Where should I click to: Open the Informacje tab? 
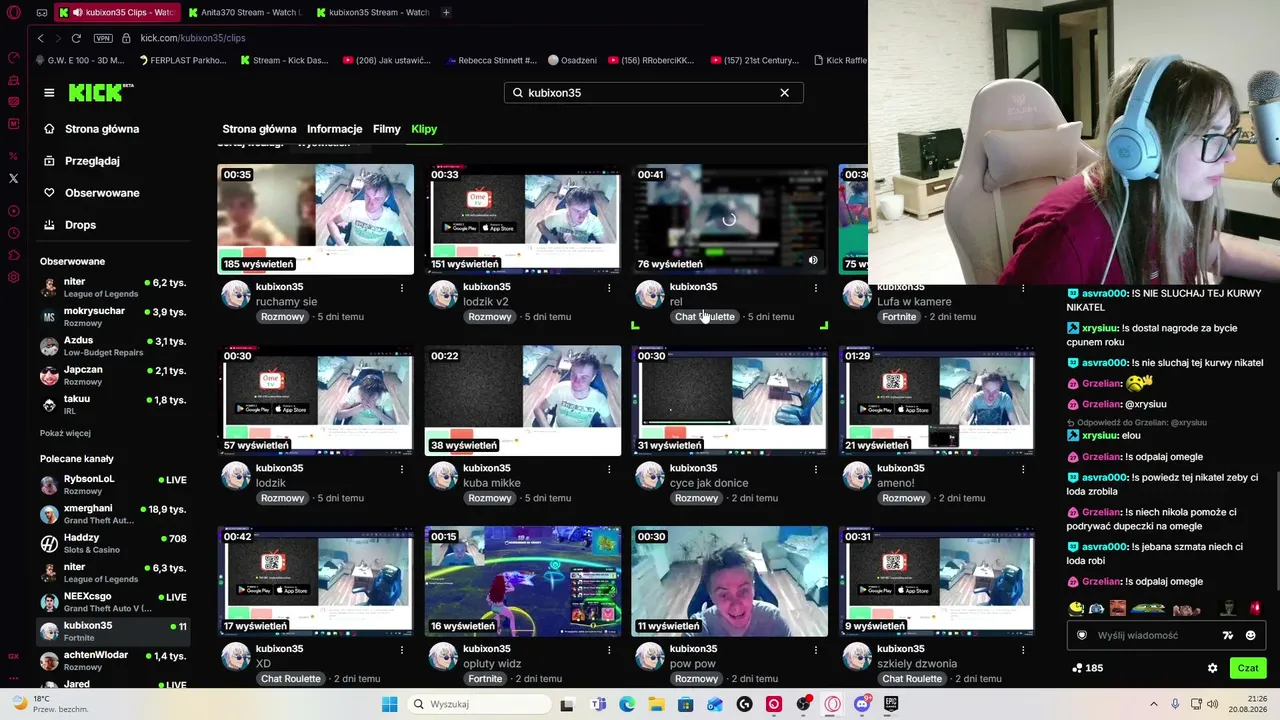coord(335,129)
